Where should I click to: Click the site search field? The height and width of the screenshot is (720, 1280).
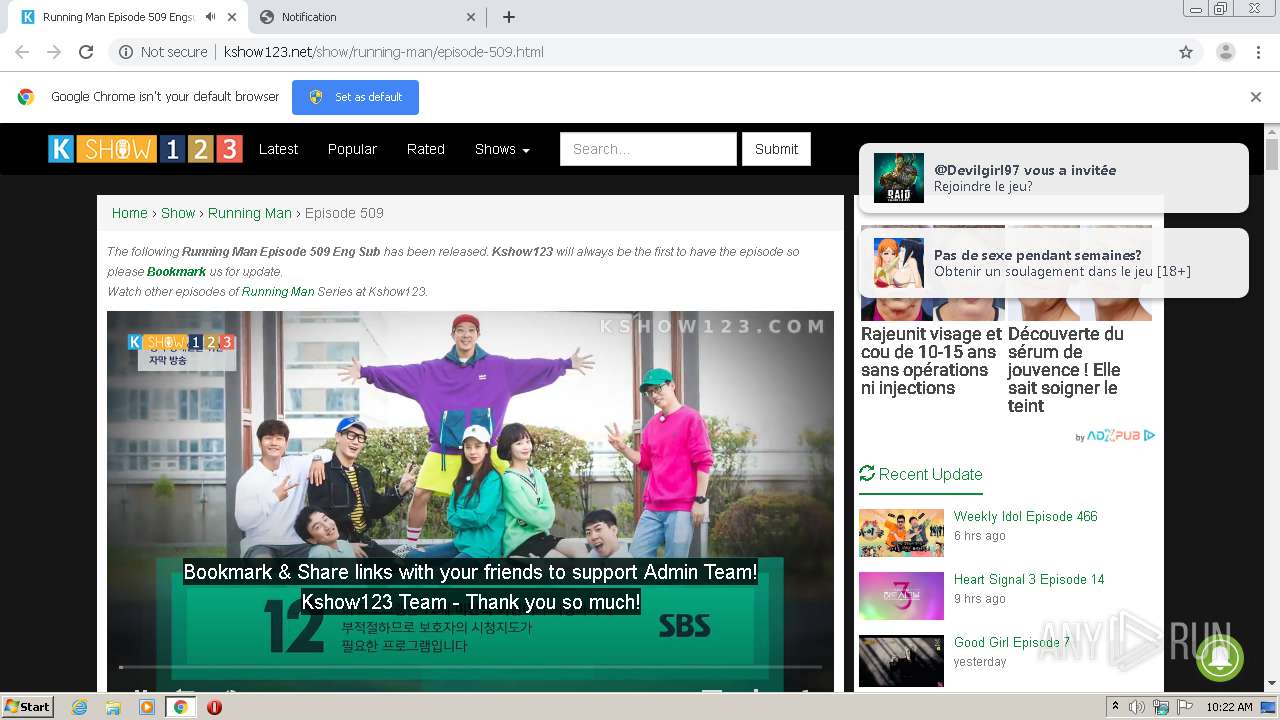[x=648, y=149]
